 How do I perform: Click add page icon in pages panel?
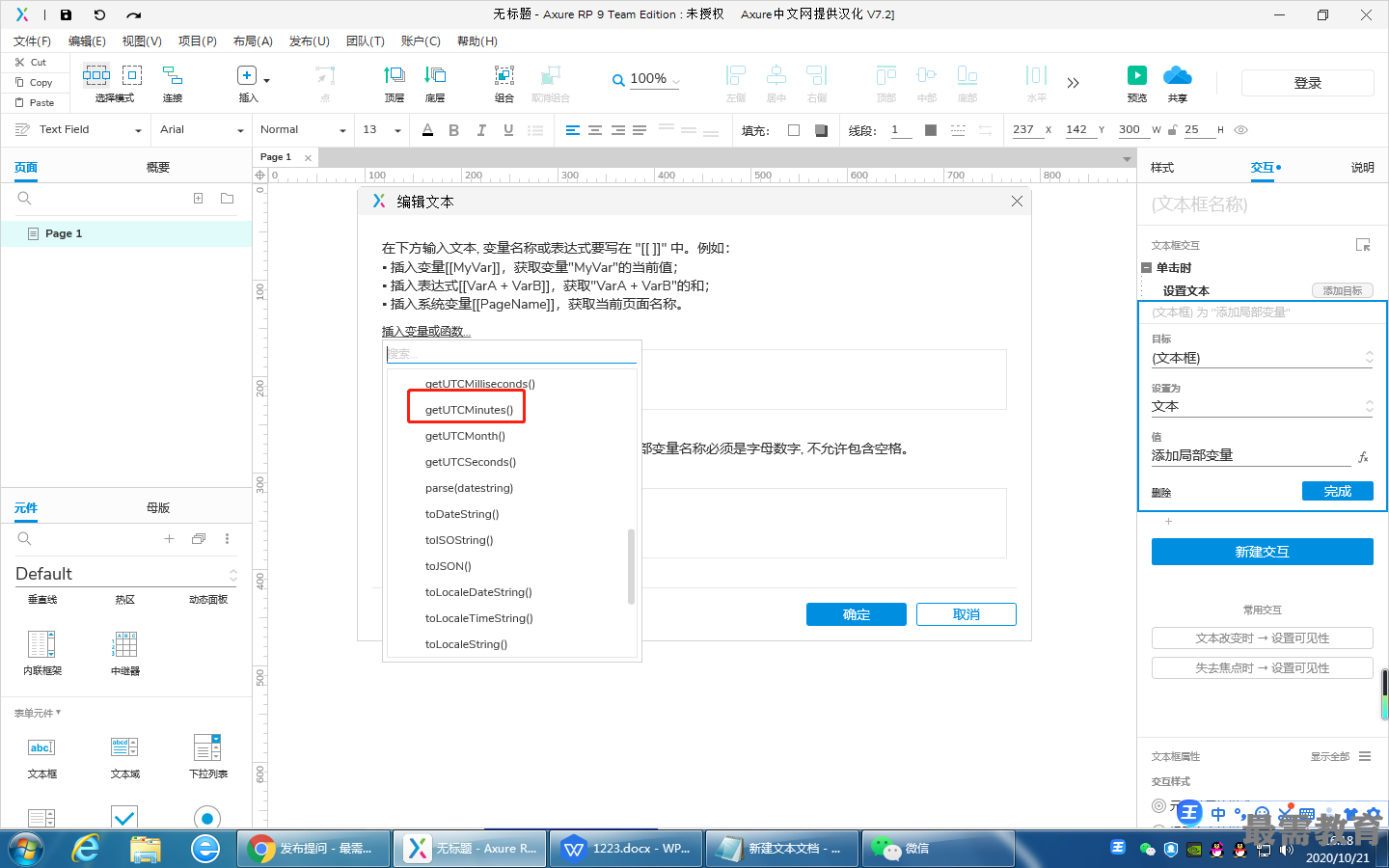pyautogui.click(x=198, y=199)
